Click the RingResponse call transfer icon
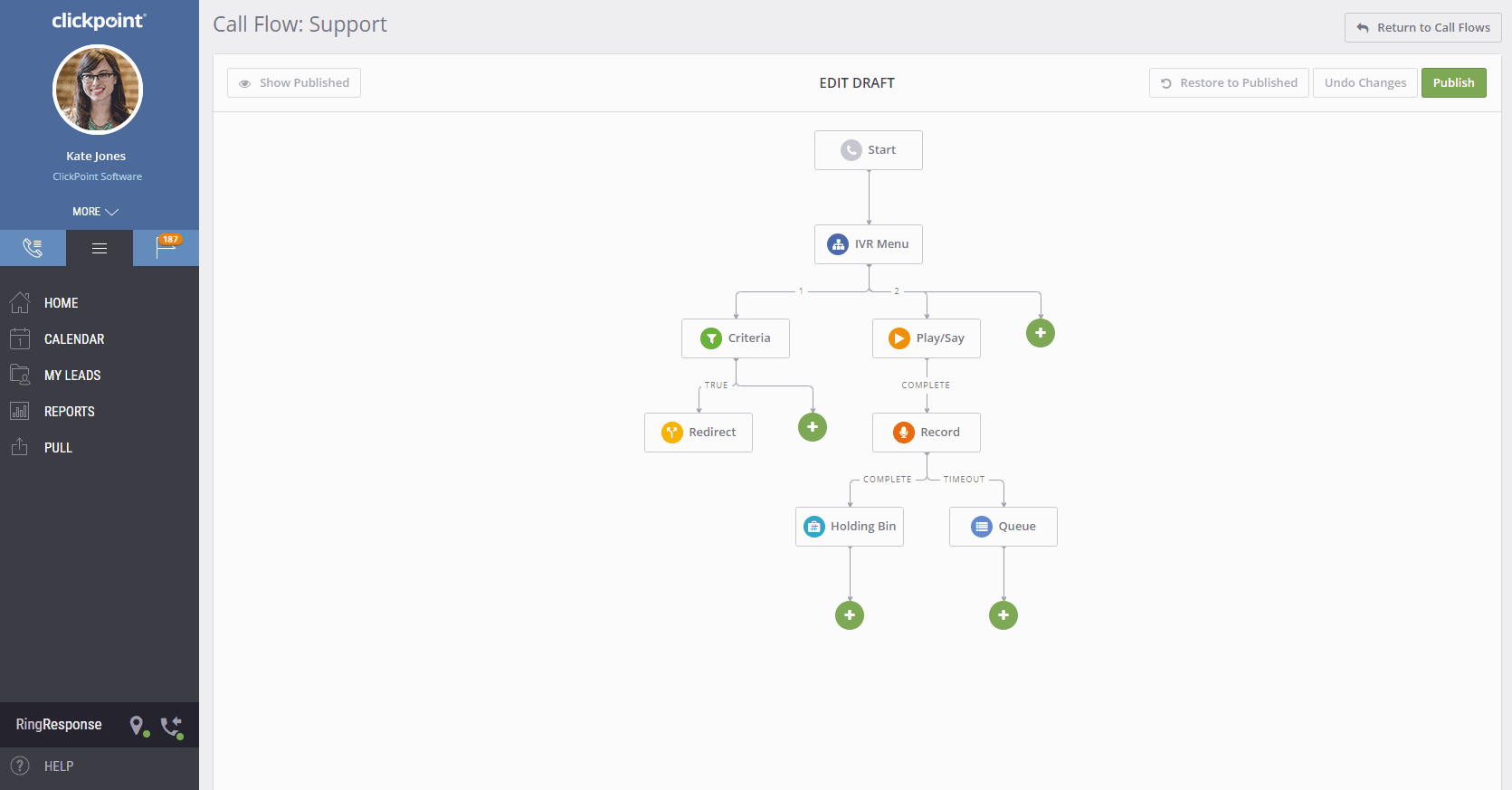This screenshot has width=1512, height=790. pos(171,726)
